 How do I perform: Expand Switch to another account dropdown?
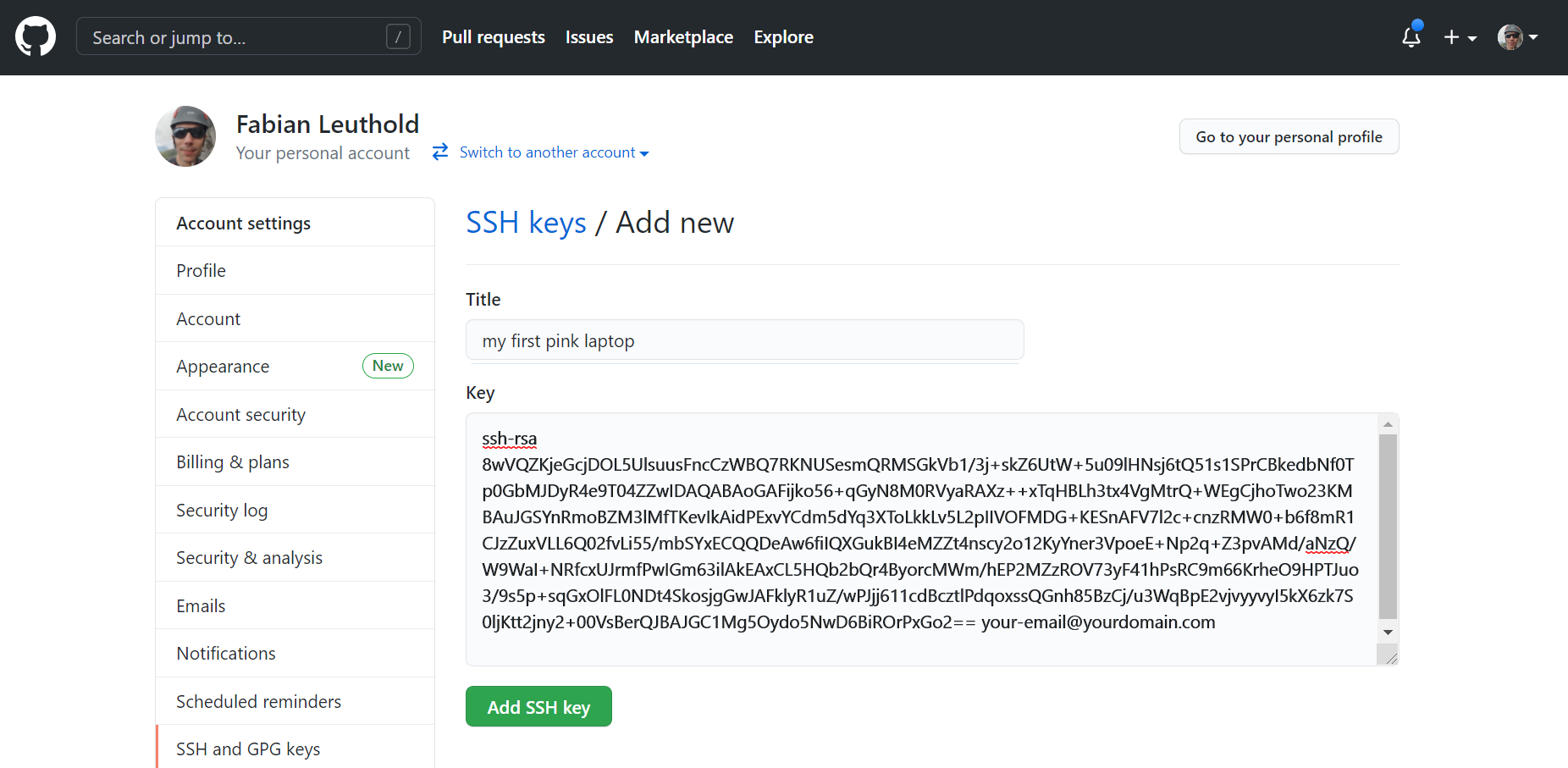click(x=554, y=152)
